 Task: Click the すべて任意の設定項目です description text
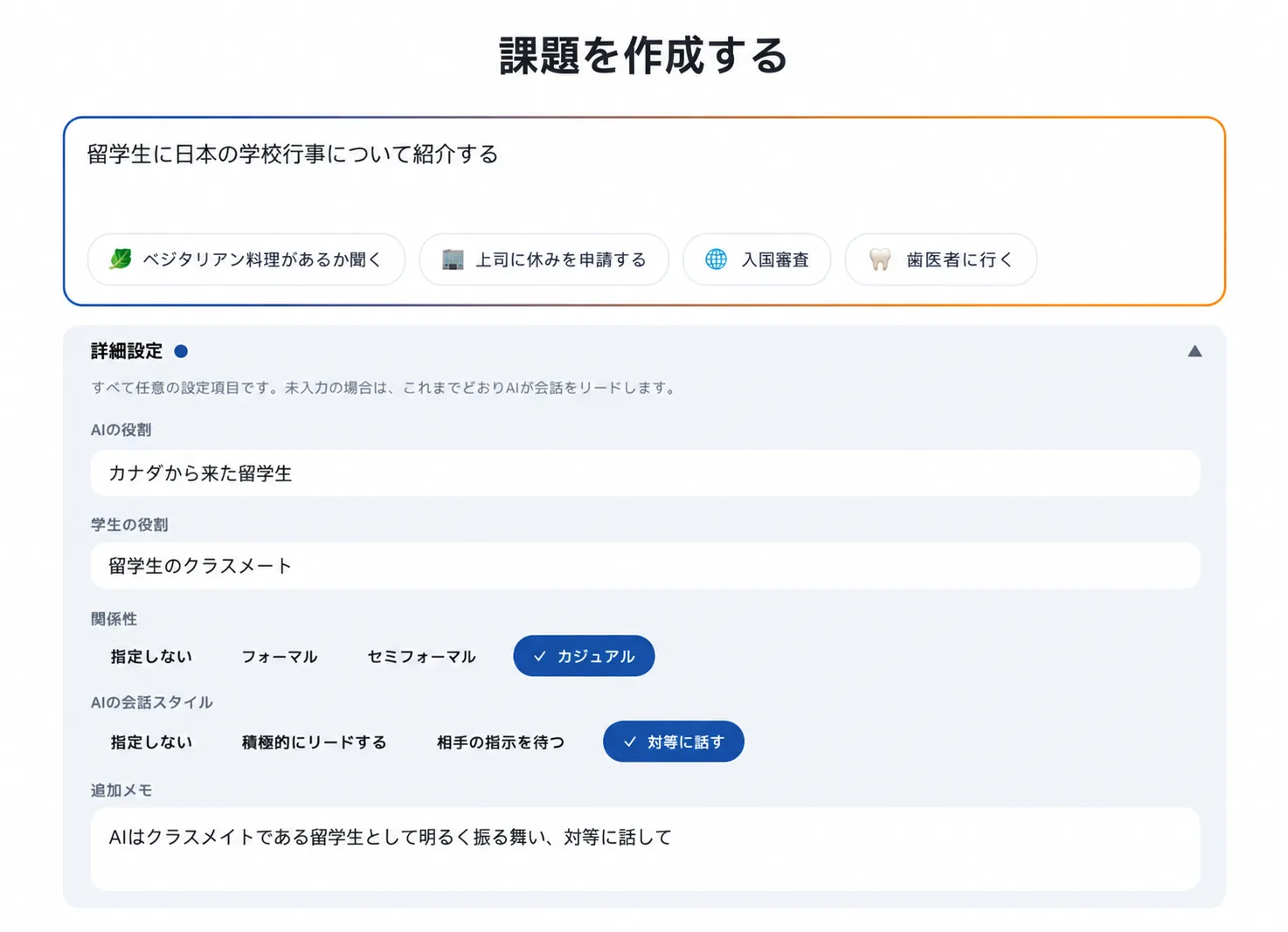click(x=385, y=388)
